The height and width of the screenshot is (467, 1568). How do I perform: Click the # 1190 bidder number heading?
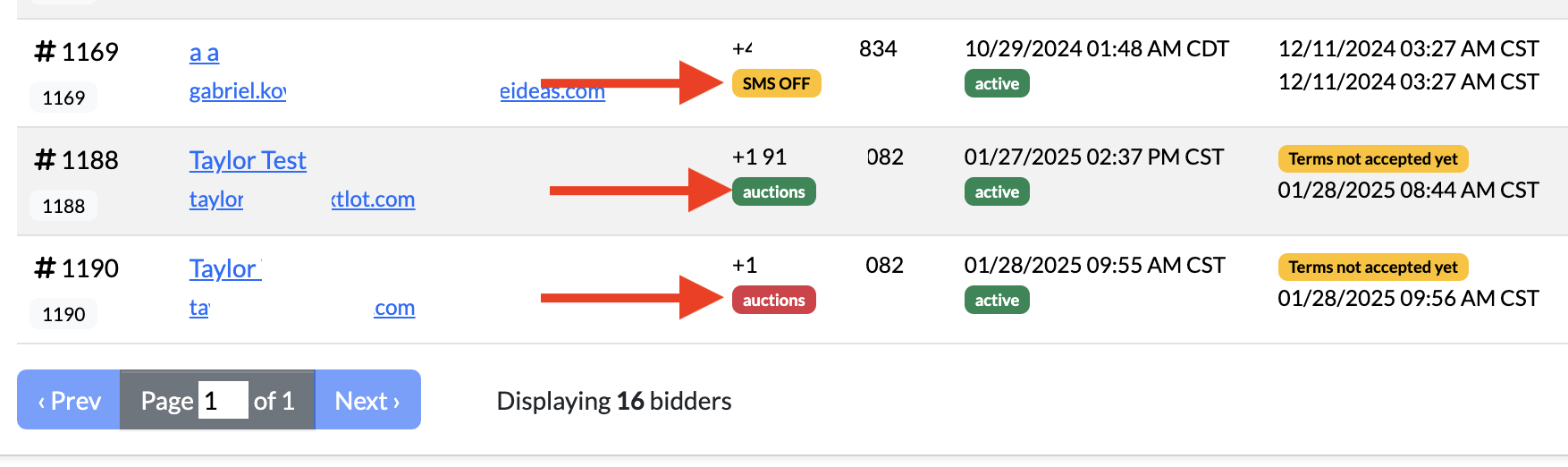[77, 268]
